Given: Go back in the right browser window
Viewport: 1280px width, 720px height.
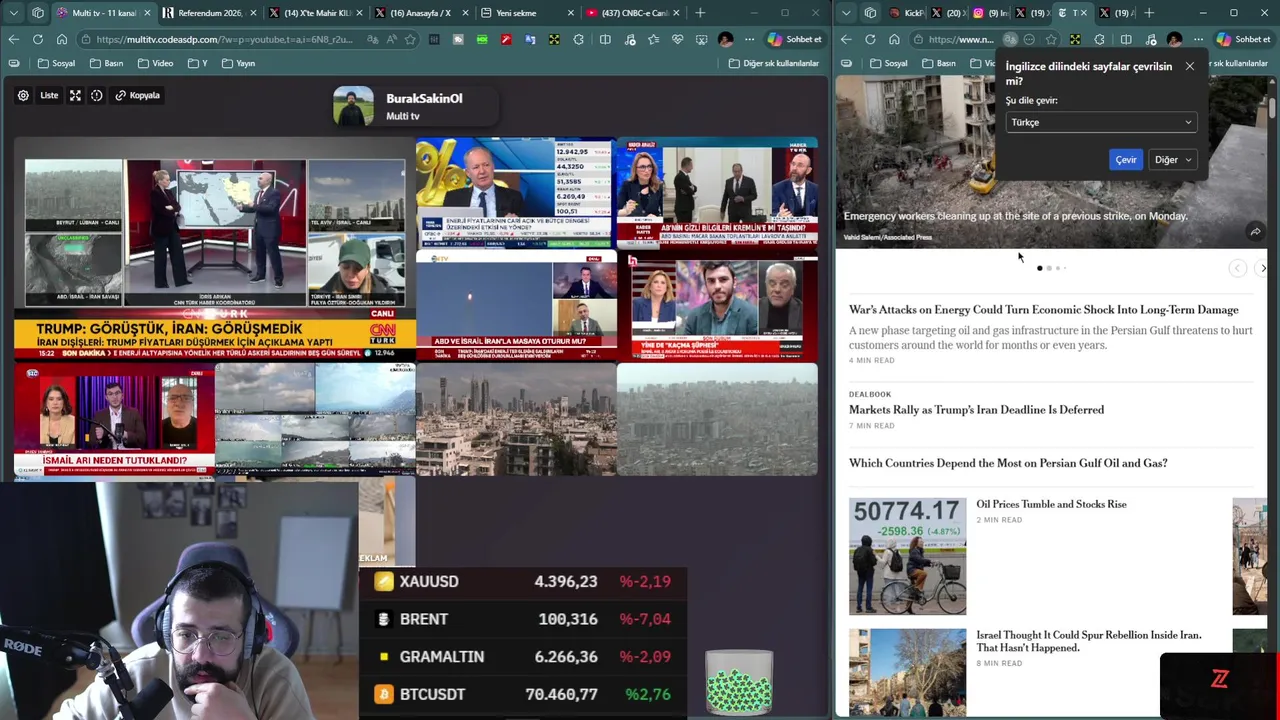Looking at the screenshot, I should [x=846, y=39].
